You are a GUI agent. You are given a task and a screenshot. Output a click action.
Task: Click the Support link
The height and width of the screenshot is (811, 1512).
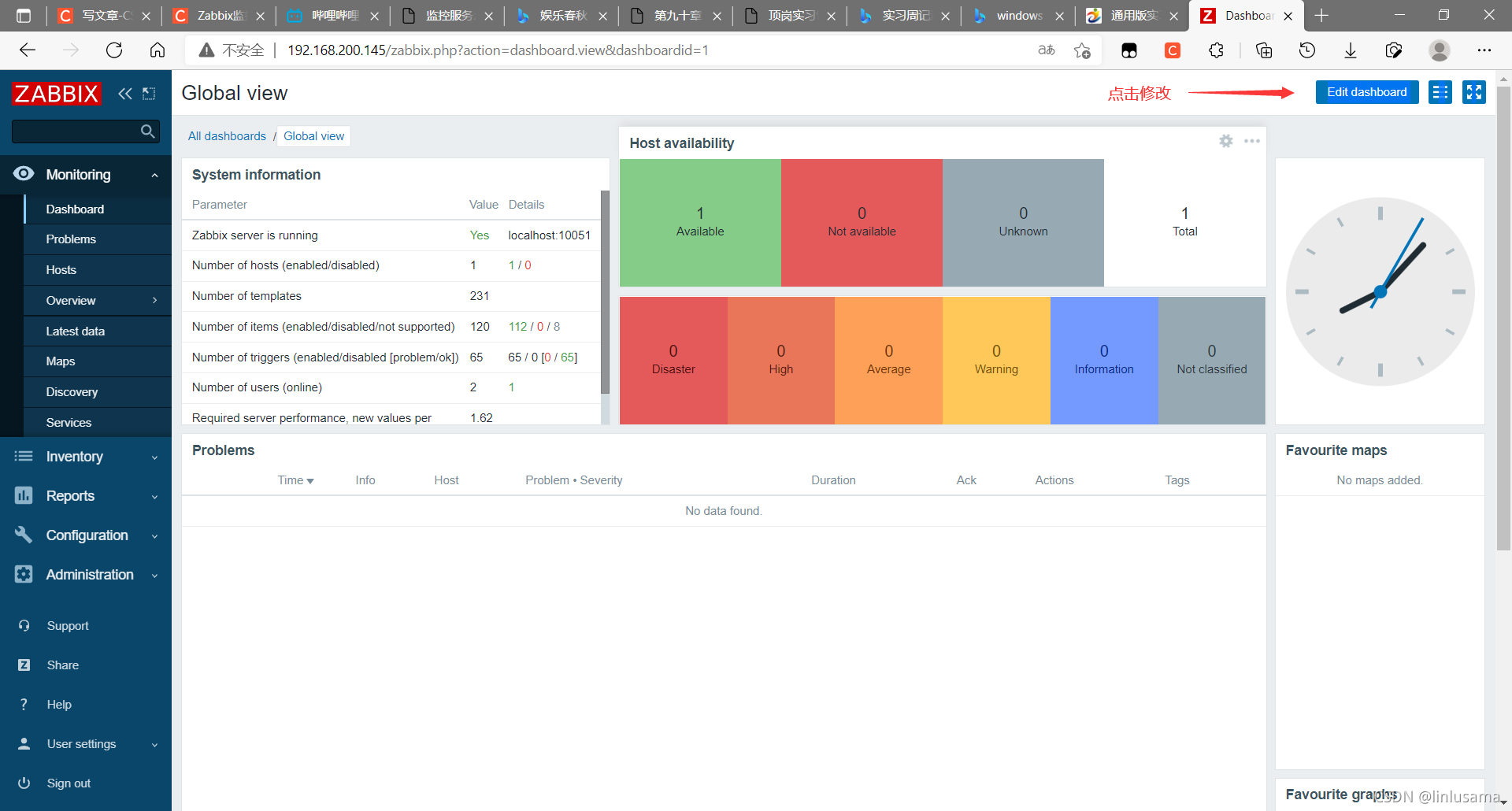pos(68,626)
